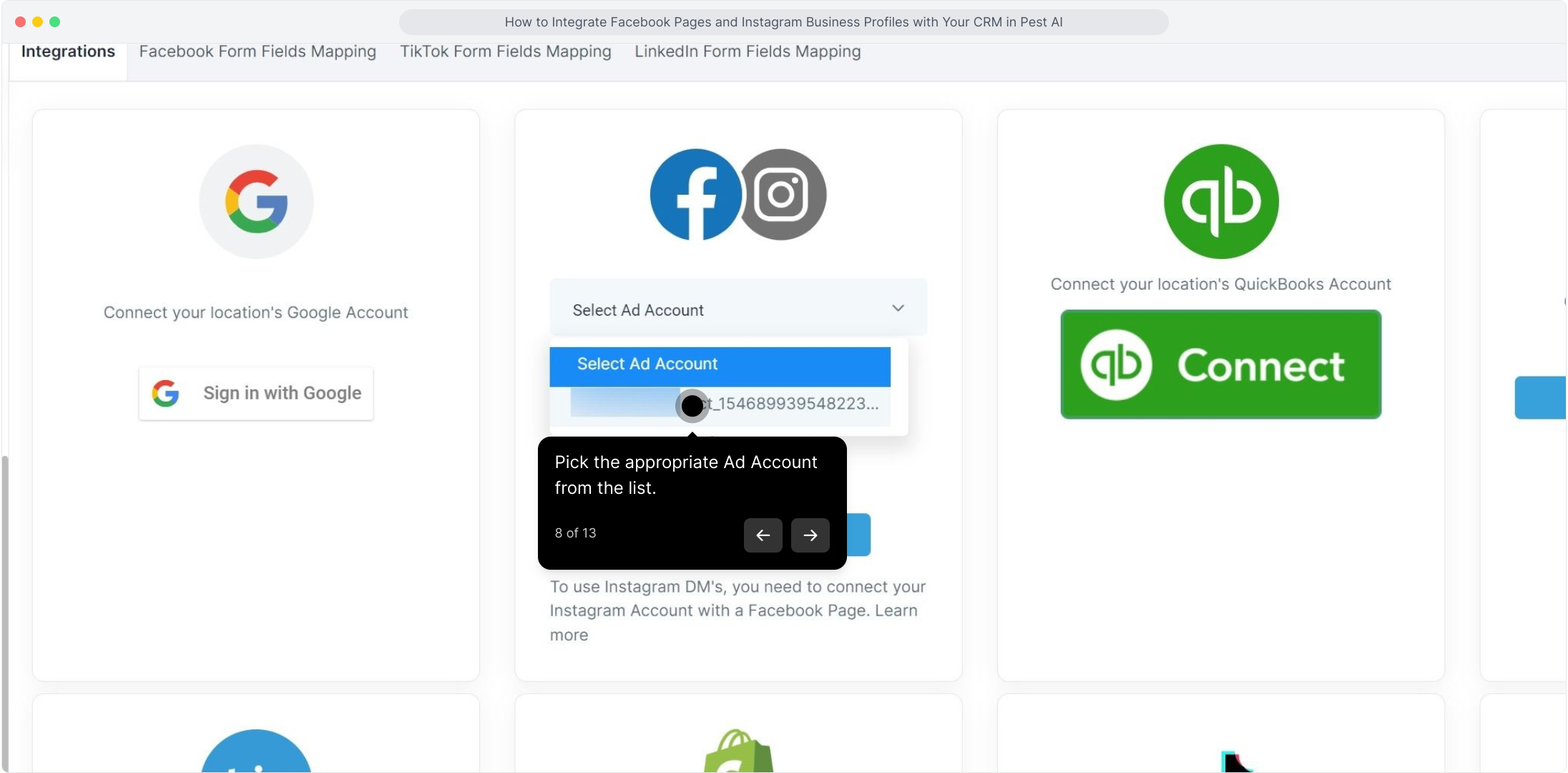
Task: Click the red close window button
Action: point(20,22)
